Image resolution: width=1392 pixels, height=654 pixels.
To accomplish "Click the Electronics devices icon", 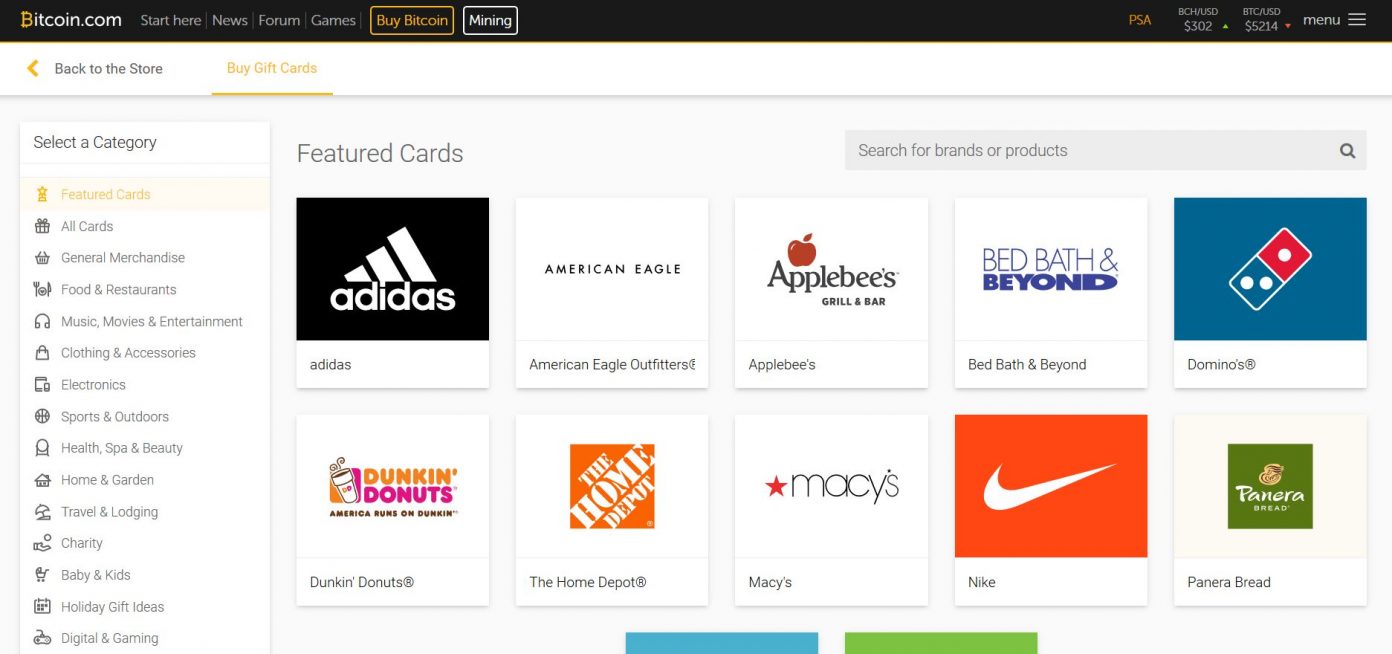I will point(42,385).
